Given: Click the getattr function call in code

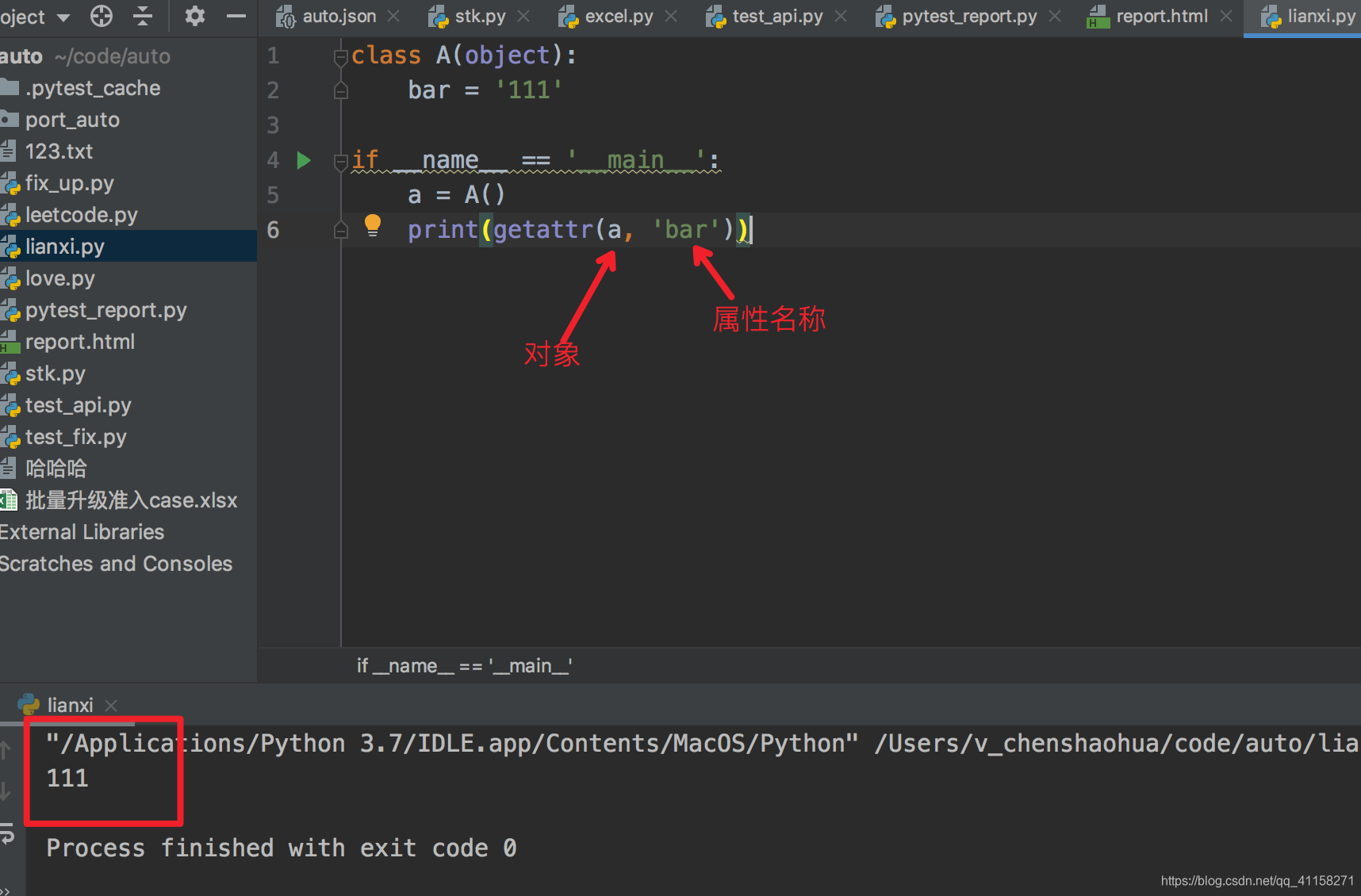Looking at the screenshot, I should pyautogui.click(x=543, y=230).
